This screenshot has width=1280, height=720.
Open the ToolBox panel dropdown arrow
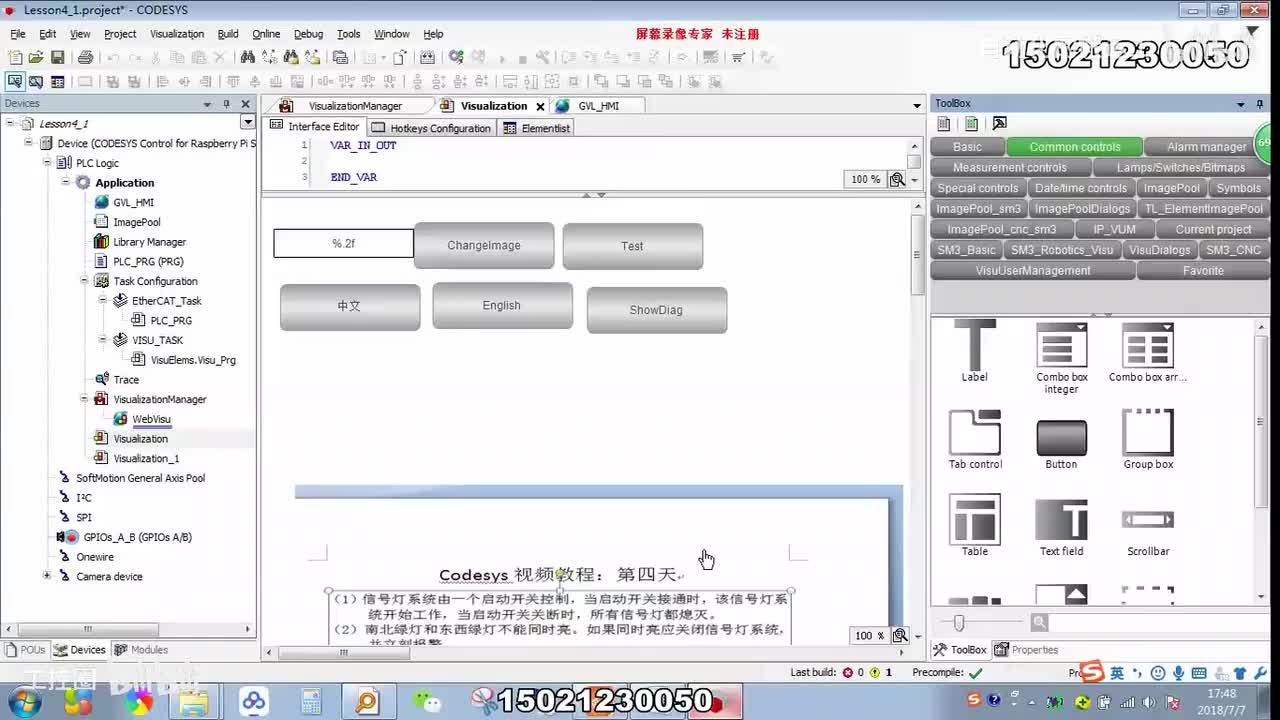[1241, 104]
